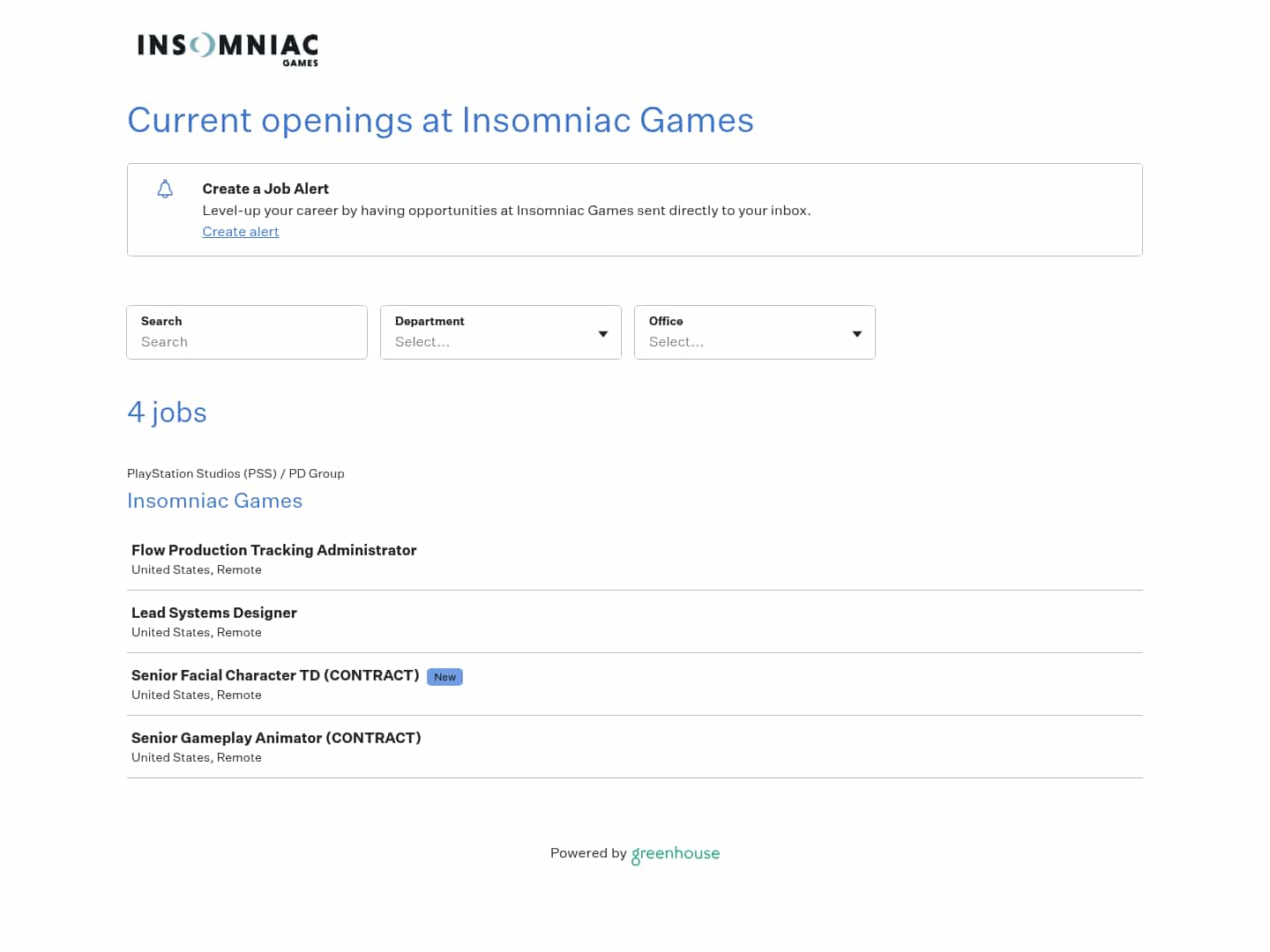Screen dimensions: 1270x952
Task: Click the Insomniac Games logo
Action: 228,49
